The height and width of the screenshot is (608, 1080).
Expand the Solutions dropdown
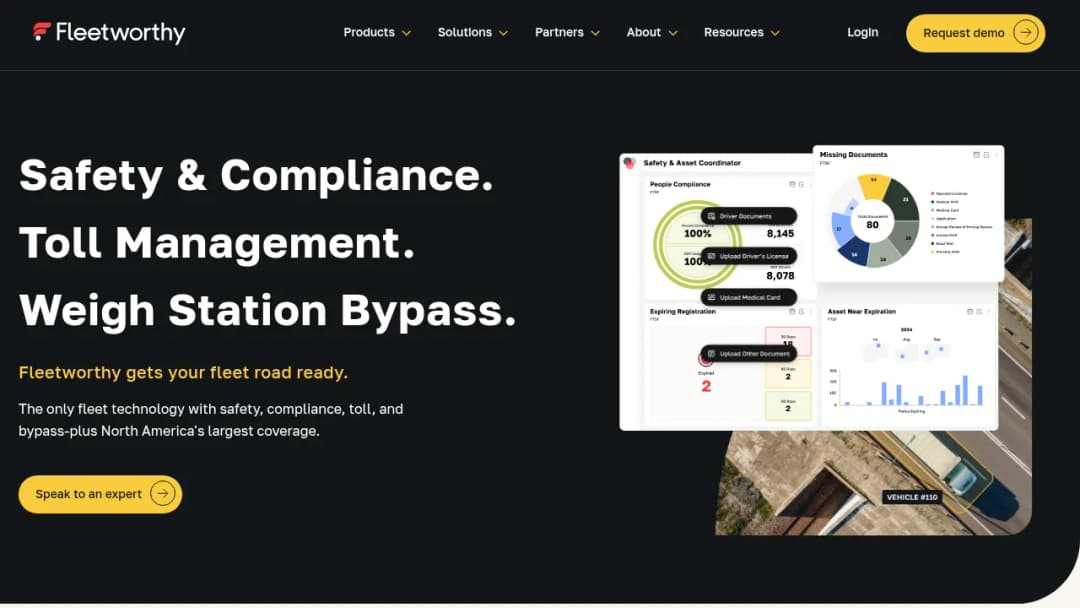(472, 32)
